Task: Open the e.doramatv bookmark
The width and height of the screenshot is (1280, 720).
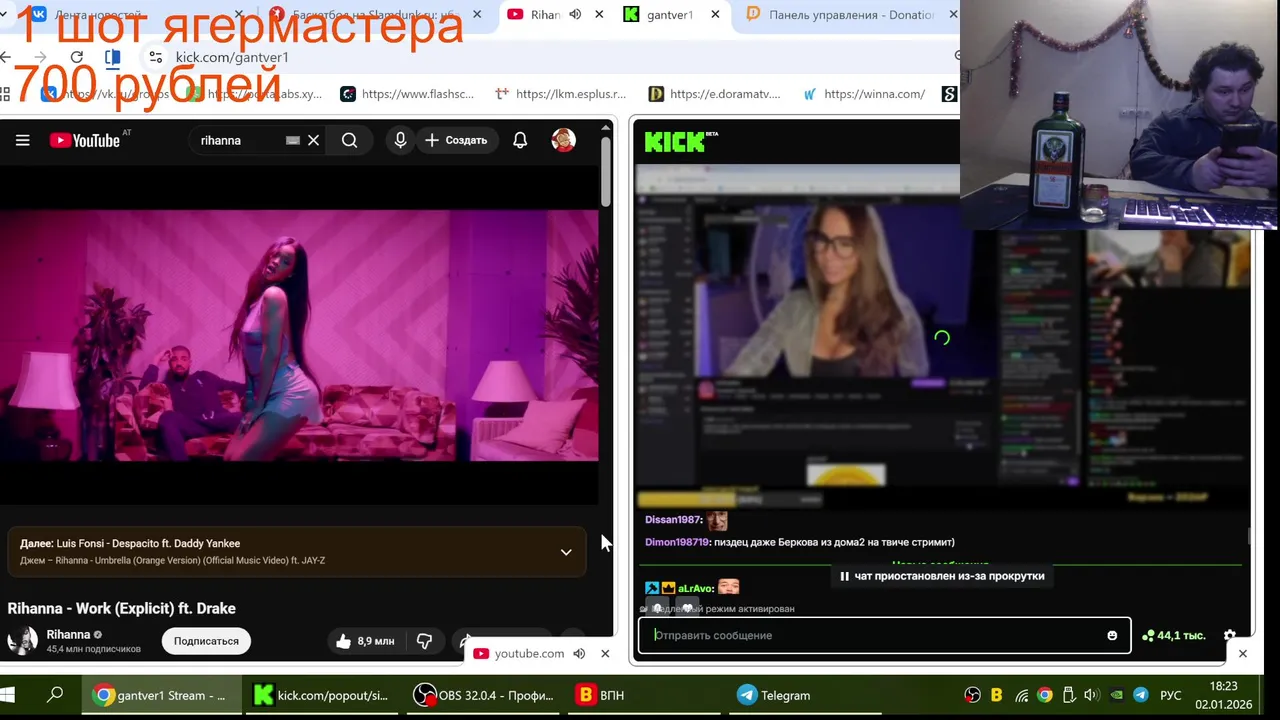Action: [x=714, y=94]
